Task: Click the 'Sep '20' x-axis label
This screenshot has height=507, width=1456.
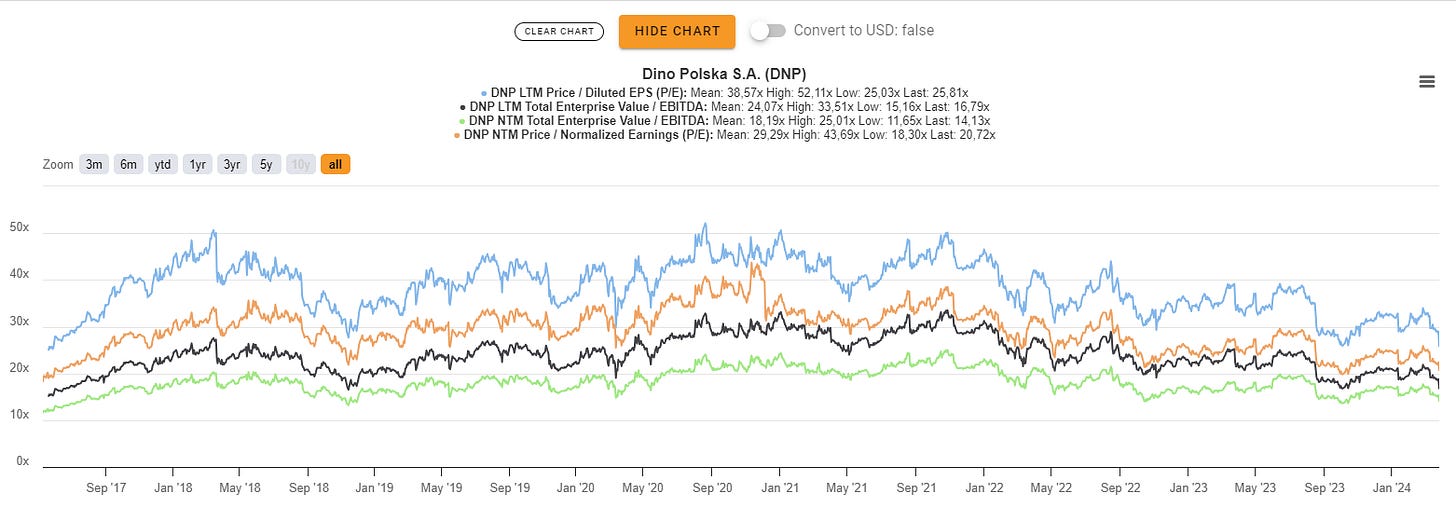Action: 712,488
